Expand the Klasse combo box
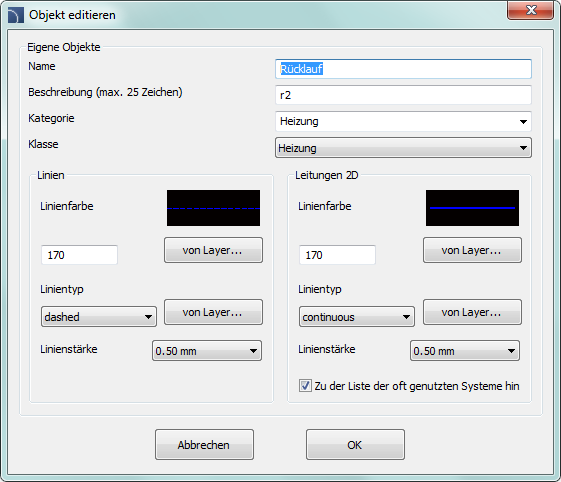The image size is (561, 482). pos(403,148)
